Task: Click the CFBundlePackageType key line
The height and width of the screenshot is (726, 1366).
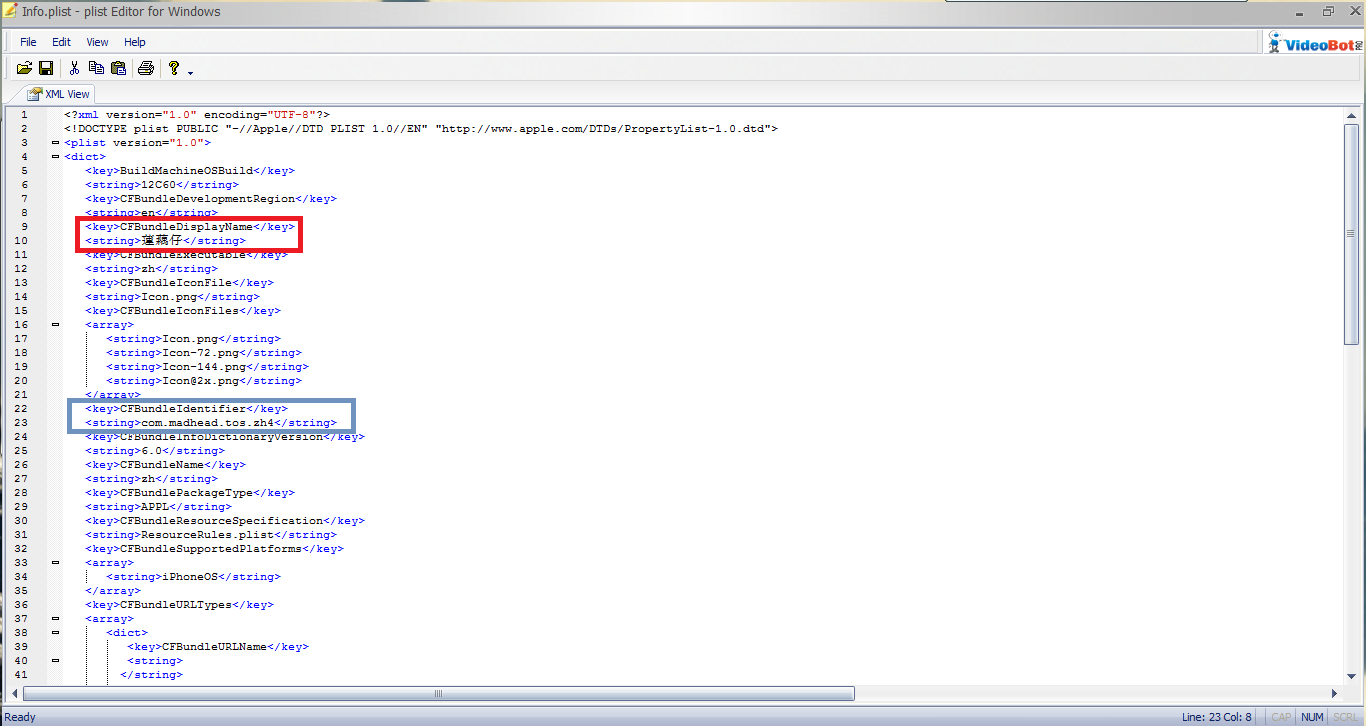Action: click(190, 493)
